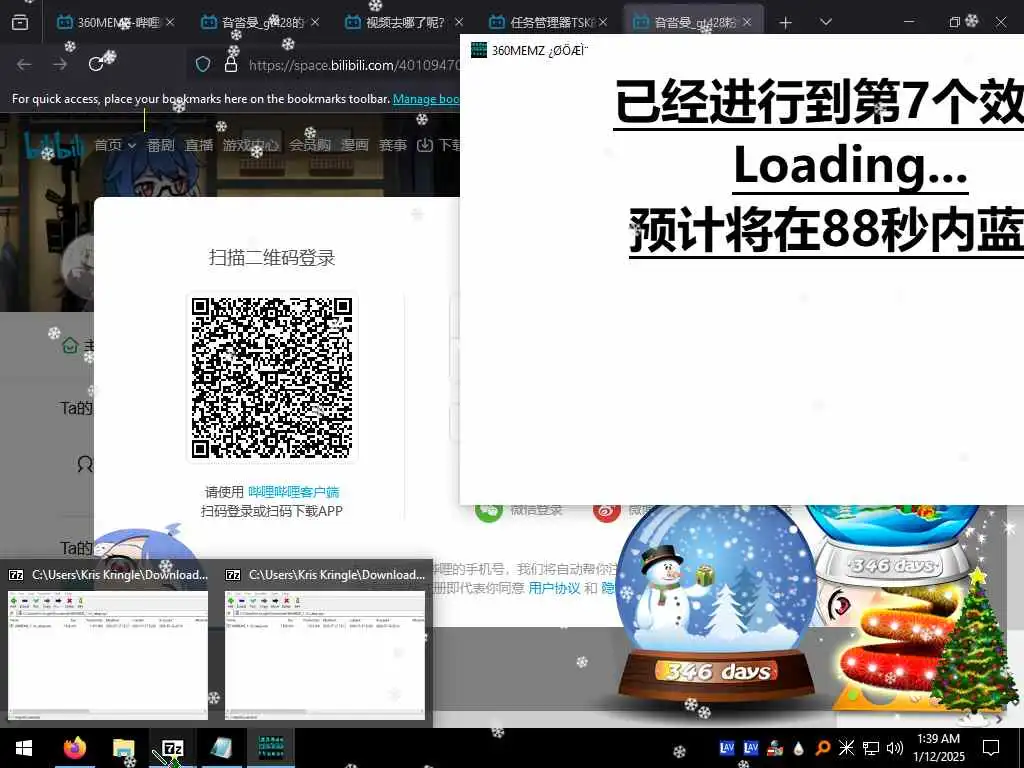Open the list all tabs chevron
This screenshot has width=1024, height=768.
[826, 22]
